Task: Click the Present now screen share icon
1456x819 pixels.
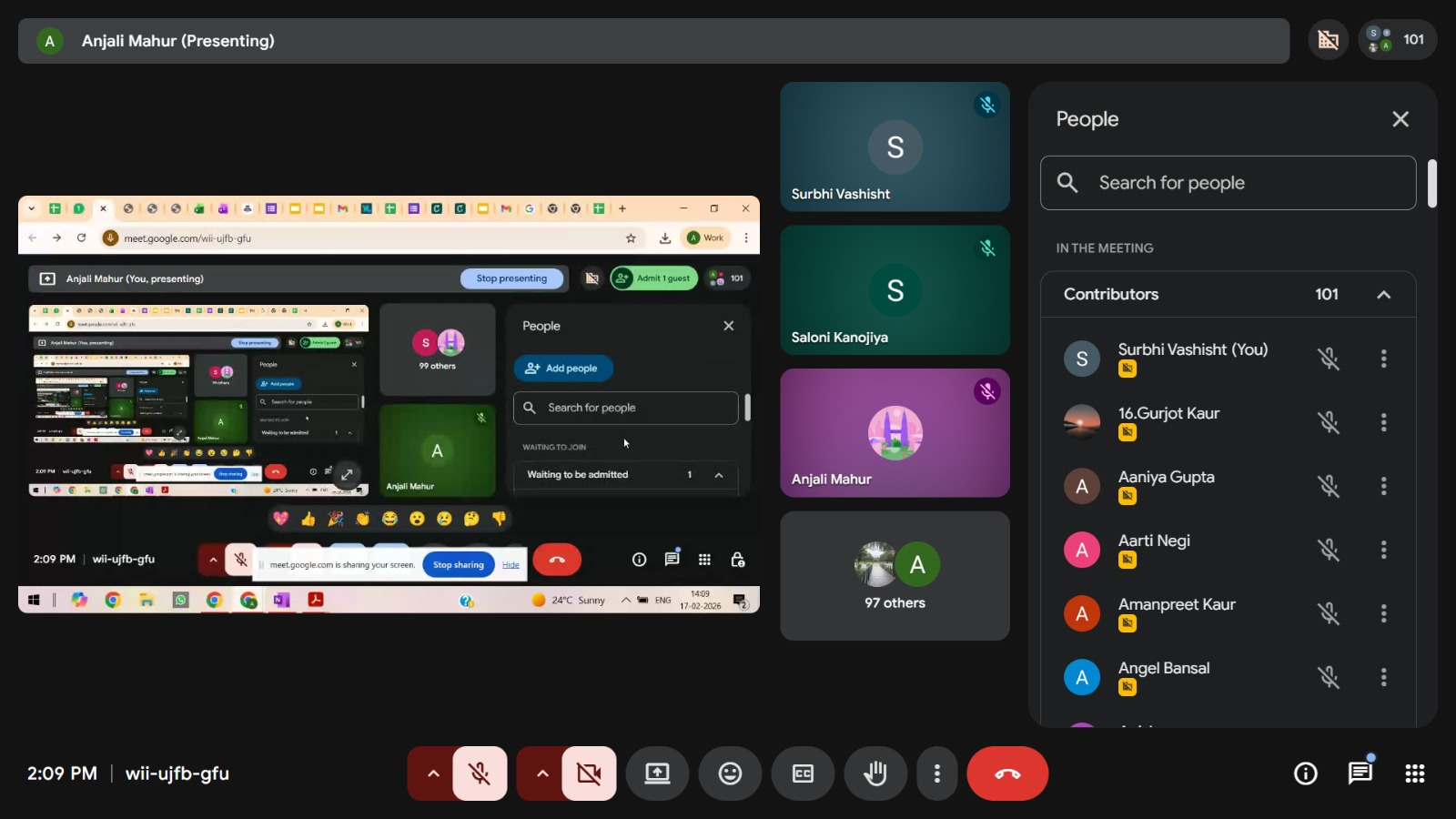Action: (657, 773)
